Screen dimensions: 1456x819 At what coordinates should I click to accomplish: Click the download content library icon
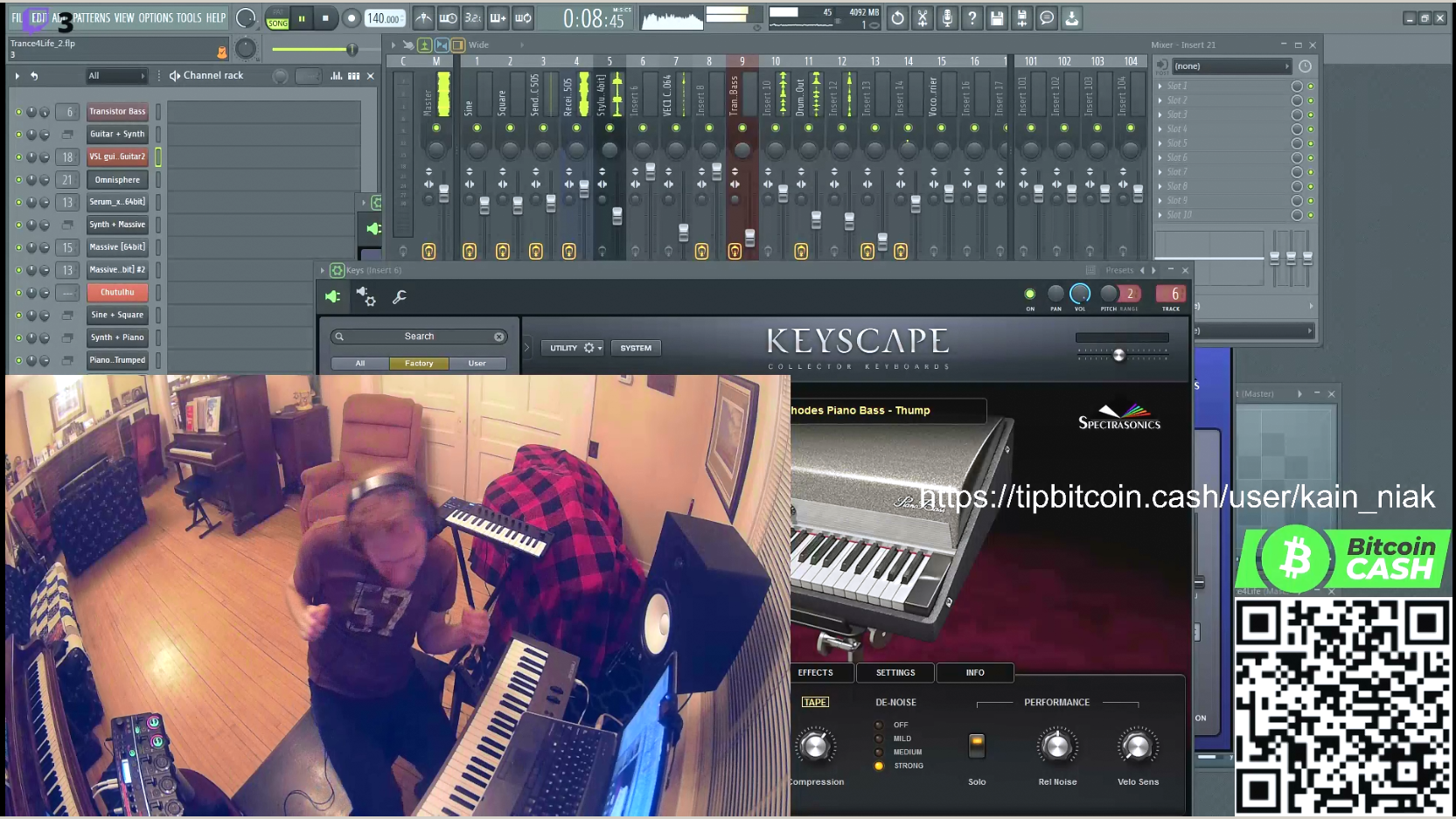click(1071, 17)
